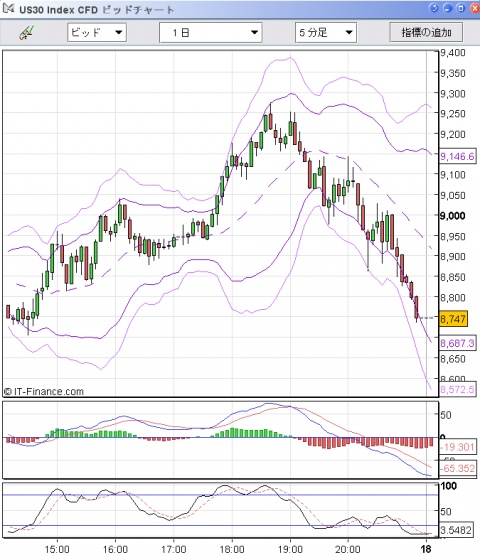Image resolution: width=480 pixels, height=555 pixels.
Task: Maximize the chart window
Action: 461,8
